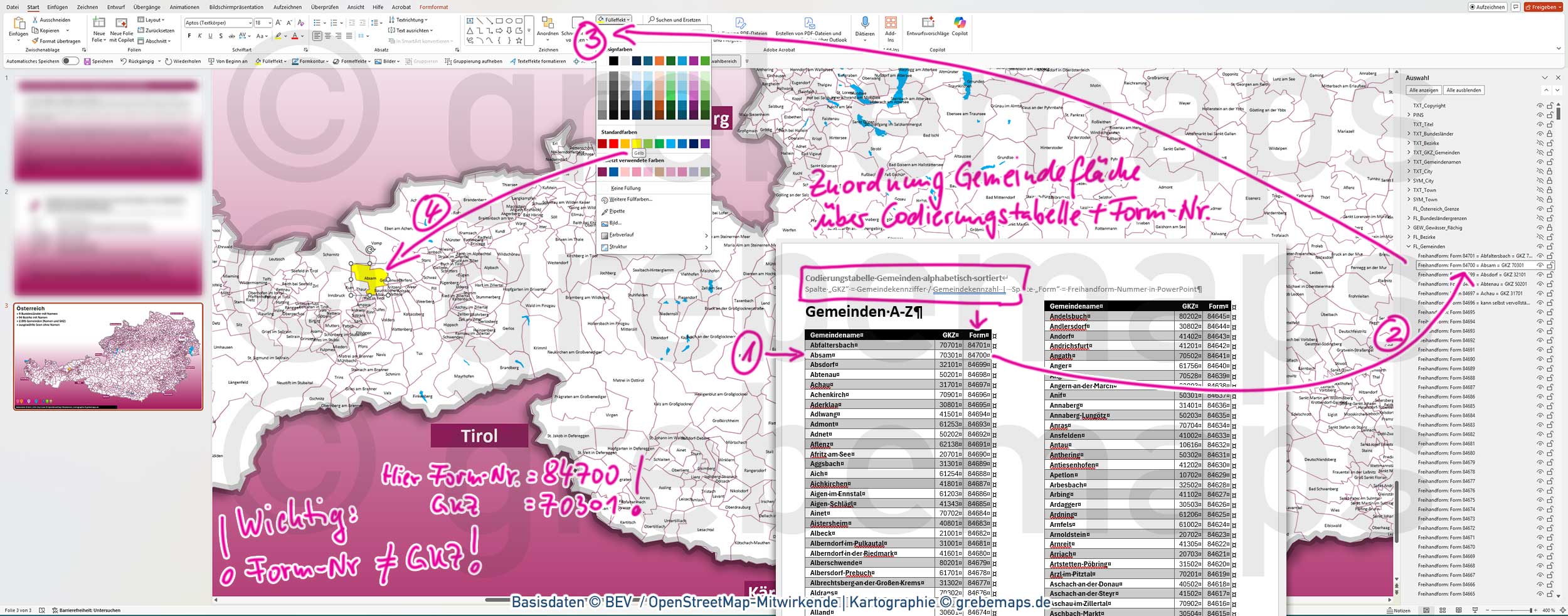
Task: Expand the PINS group in selection pane
Action: point(1409,115)
